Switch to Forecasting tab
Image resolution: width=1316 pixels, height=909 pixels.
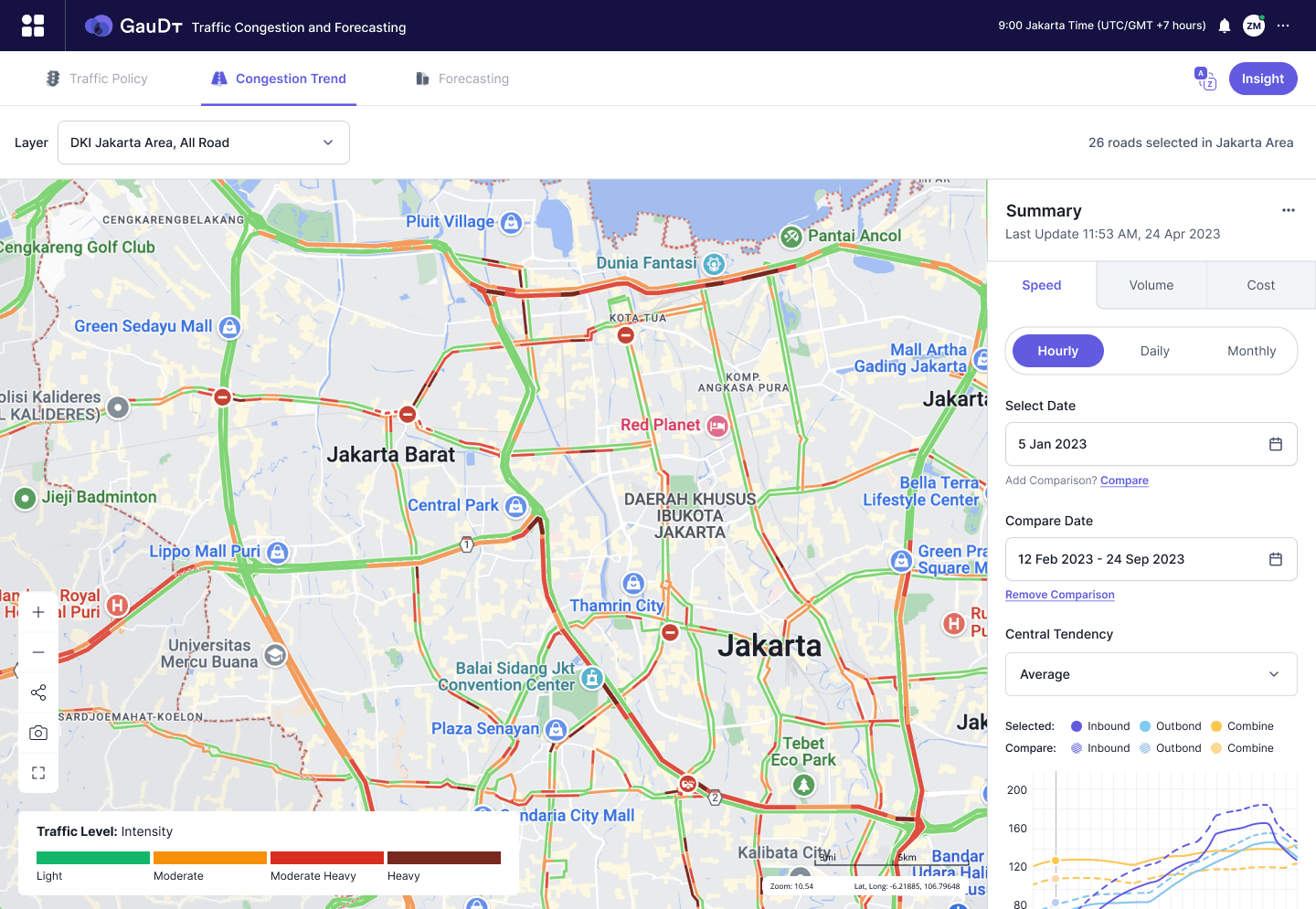click(462, 79)
